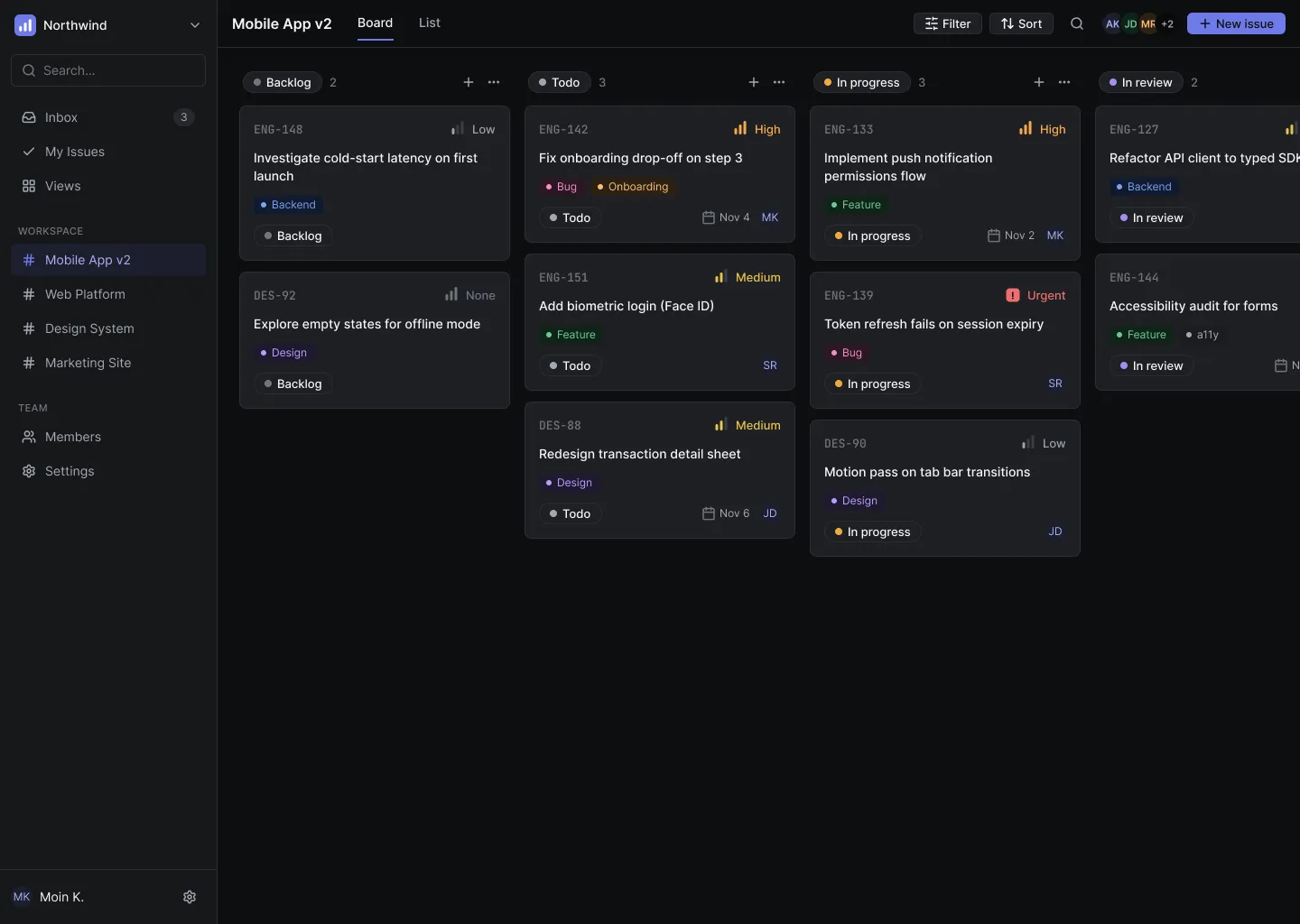Screen dimensions: 1300x924
Task: Open Backlog status on DES-92 card
Action: 293,383
